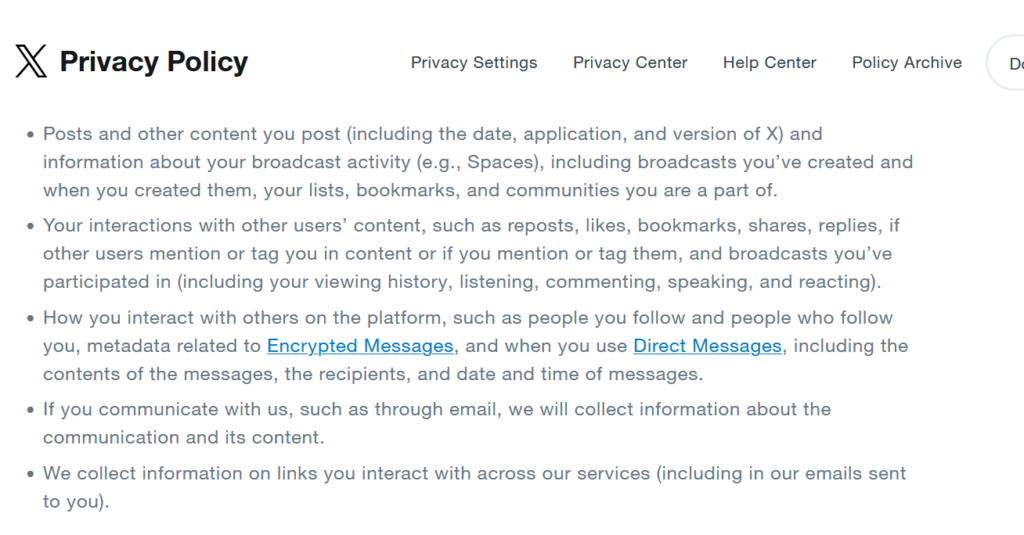Click the text "communication and its content."
Image resolution: width=1024 pixels, height=535 pixels.
pyautogui.click(x=184, y=437)
